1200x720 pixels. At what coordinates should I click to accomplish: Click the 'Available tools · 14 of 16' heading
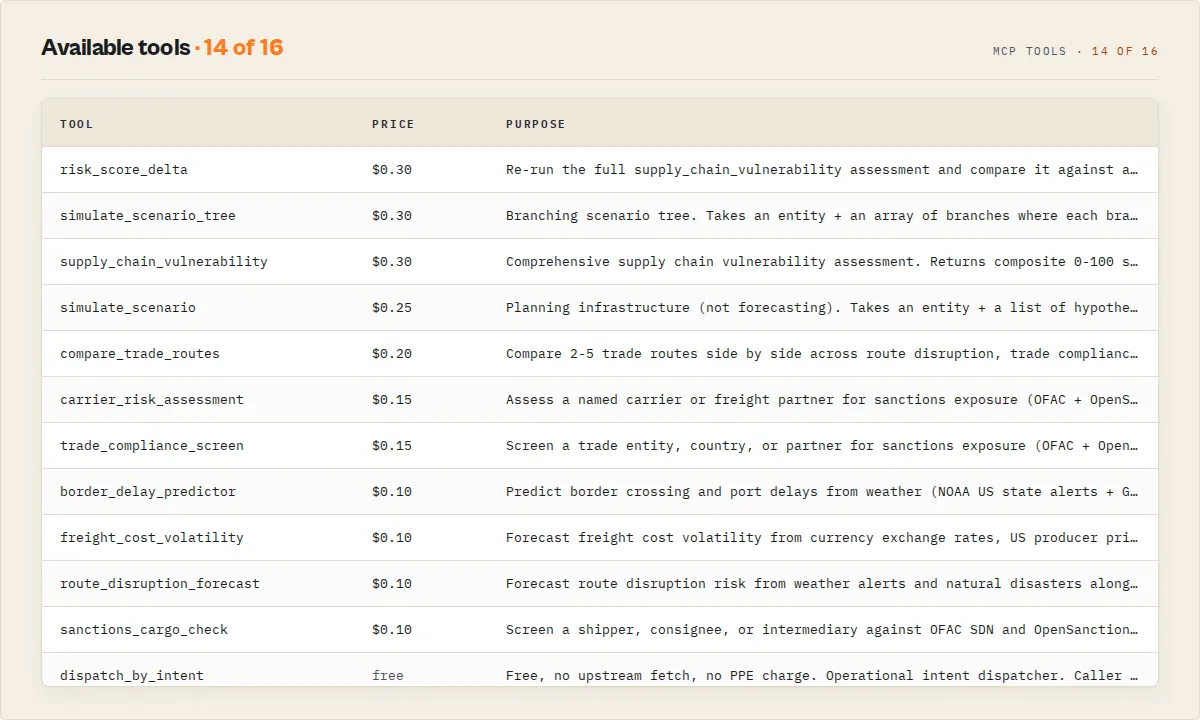click(x=162, y=47)
